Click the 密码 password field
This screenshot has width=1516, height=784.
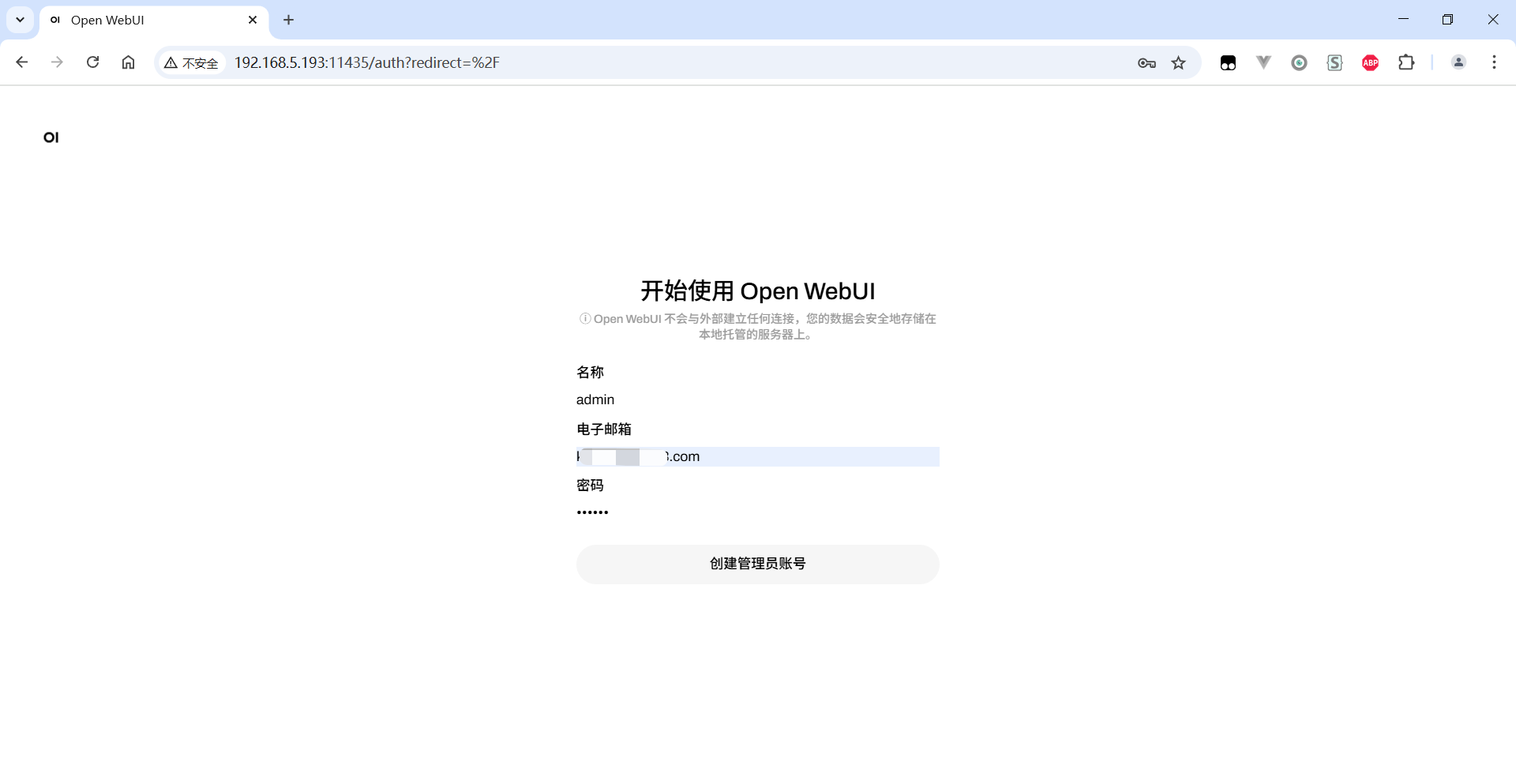[x=758, y=512]
